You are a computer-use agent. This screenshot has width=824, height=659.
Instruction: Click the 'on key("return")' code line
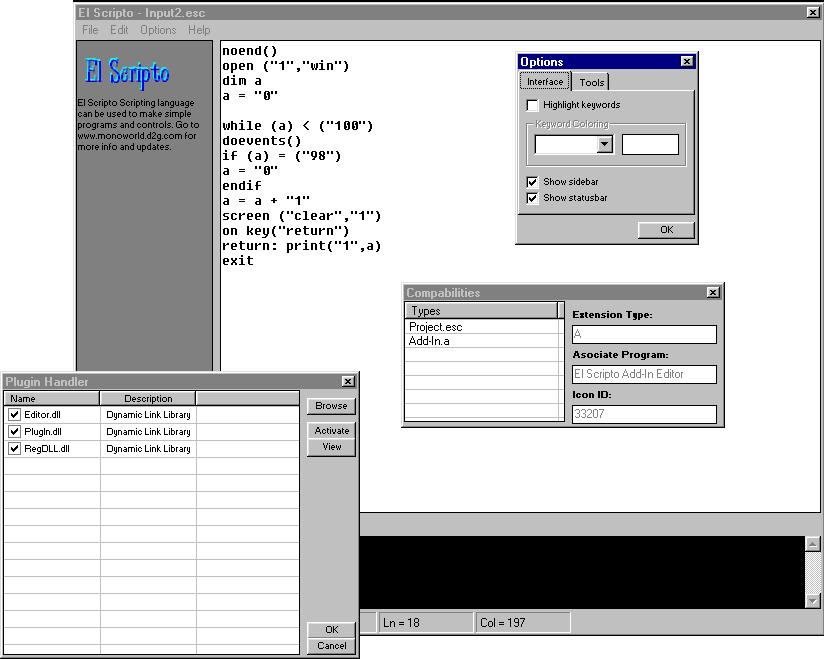pos(285,231)
